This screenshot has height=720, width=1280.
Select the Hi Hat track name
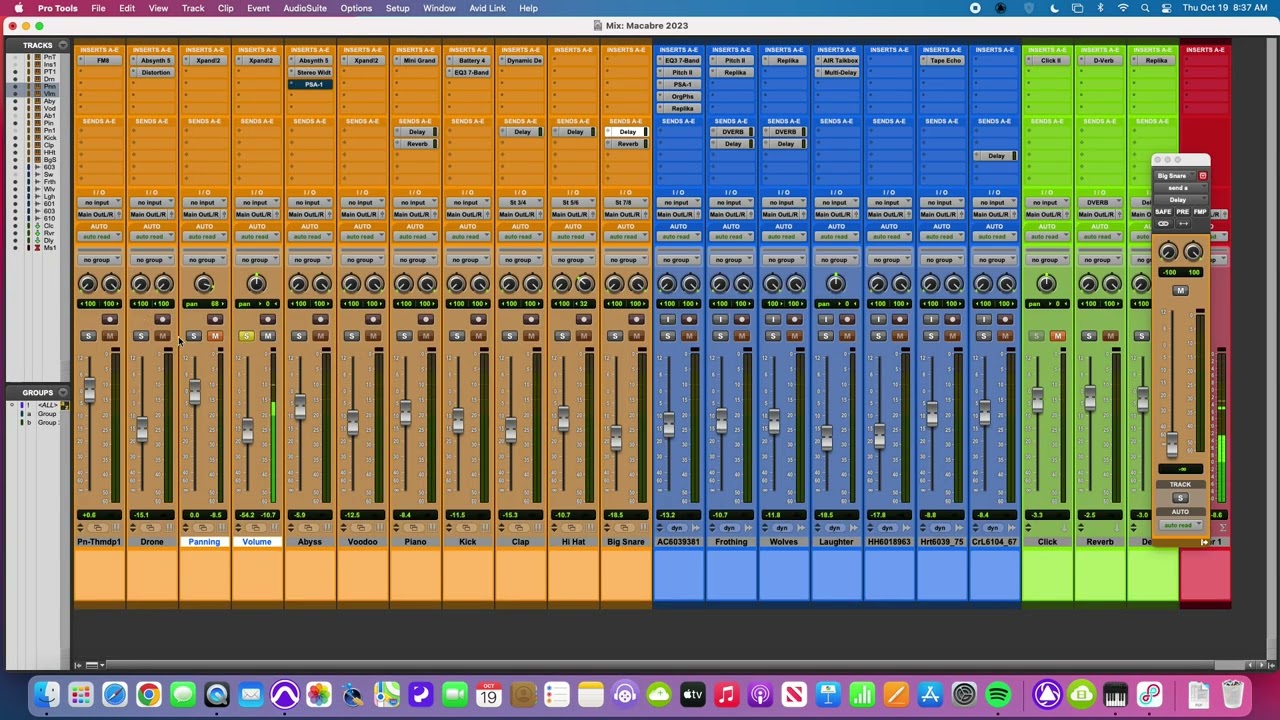coord(573,542)
